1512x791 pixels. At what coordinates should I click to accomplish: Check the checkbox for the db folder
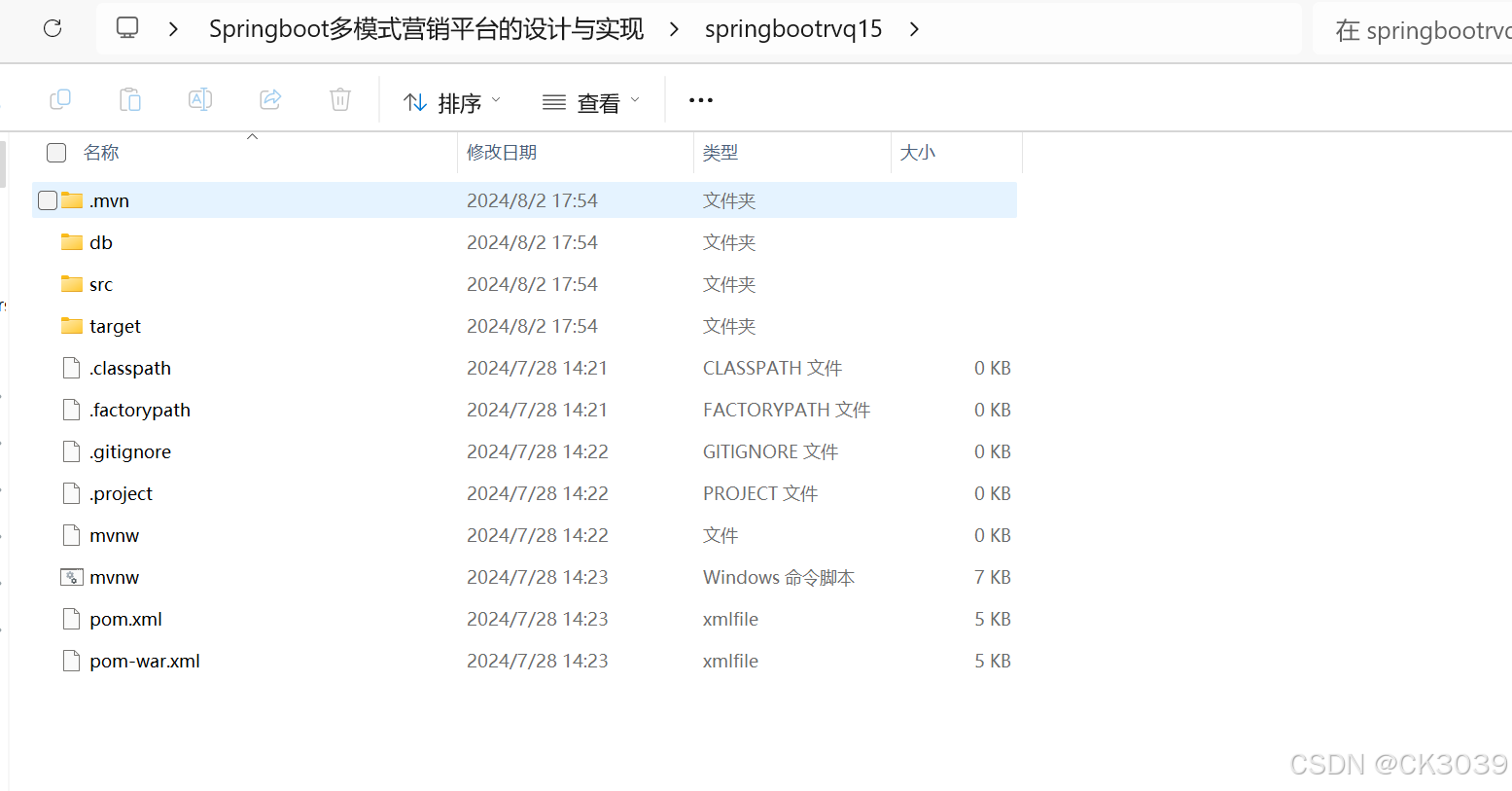click(x=47, y=241)
